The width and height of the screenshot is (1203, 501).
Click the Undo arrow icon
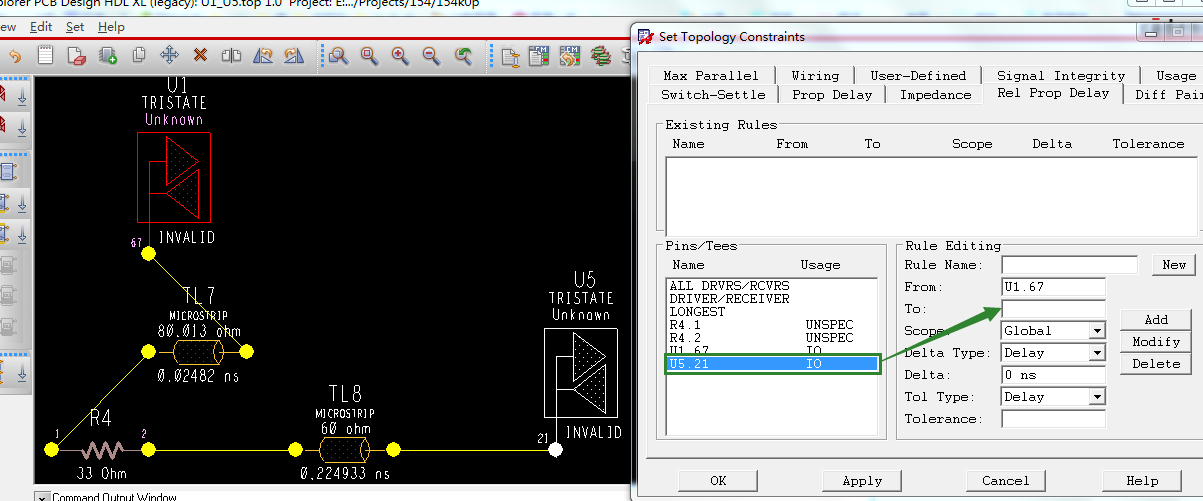click(14, 56)
